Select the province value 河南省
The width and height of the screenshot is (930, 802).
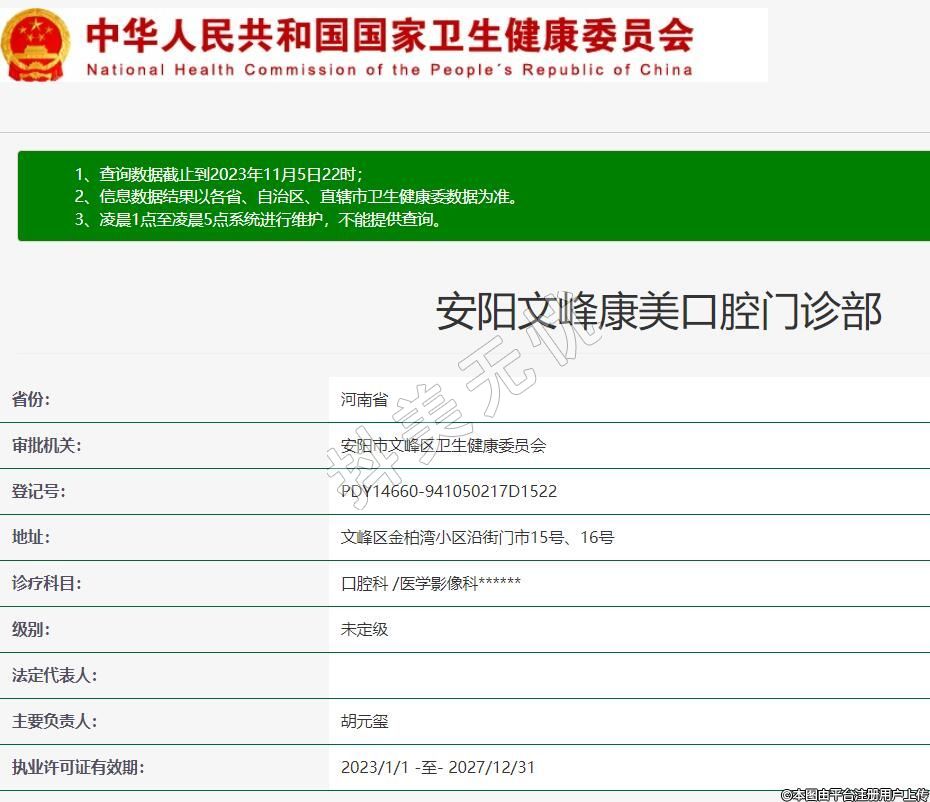coord(364,400)
